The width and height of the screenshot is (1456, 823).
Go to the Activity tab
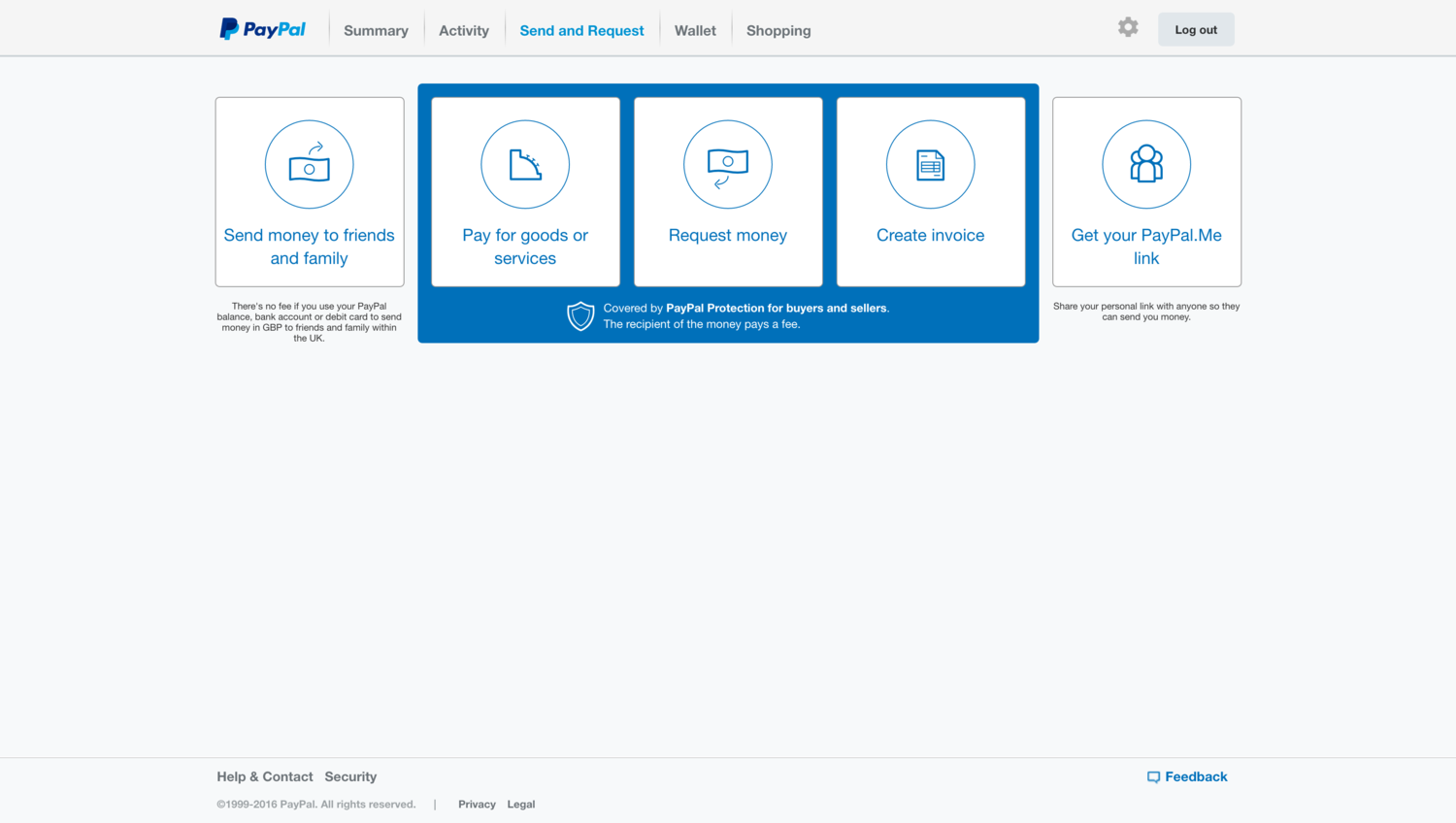464,30
